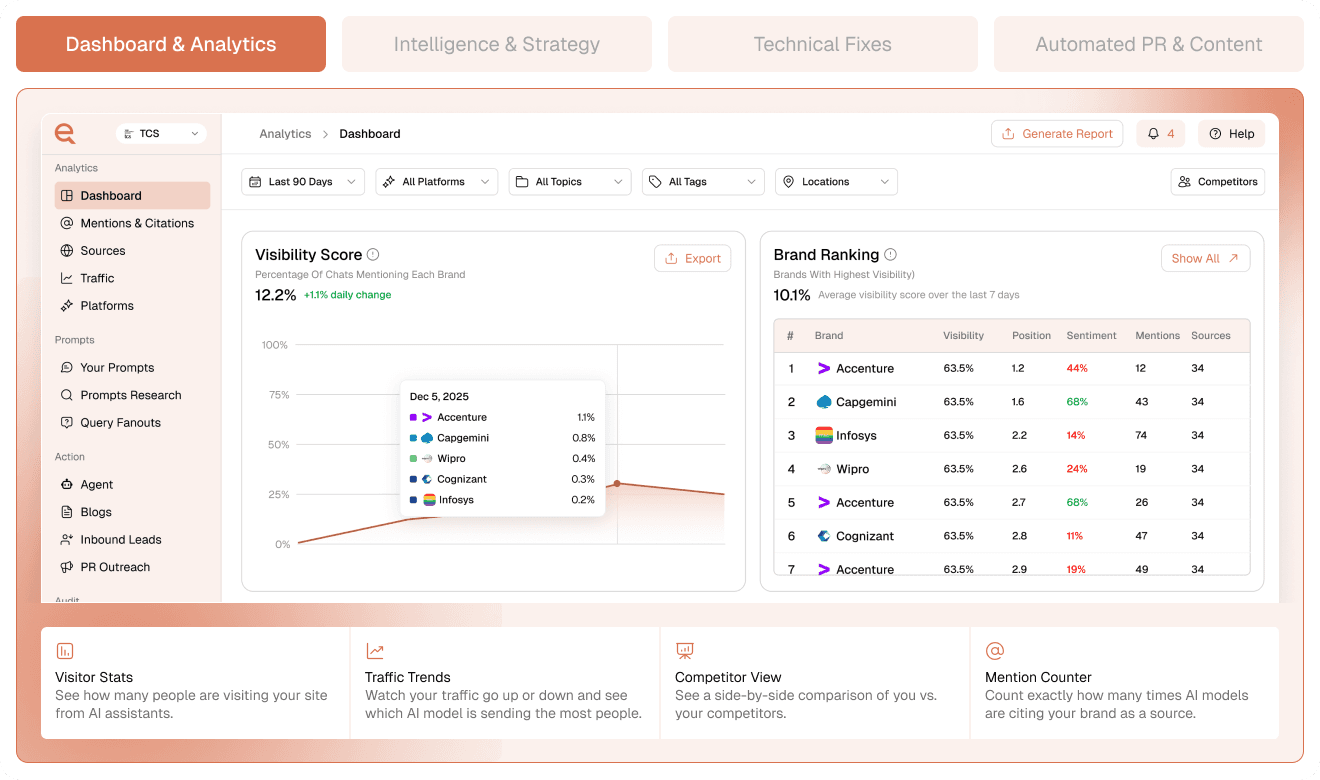The width and height of the screenshot is (1320, 780).
Task: Click the Position column header
Action: [x=1031, y=336]
